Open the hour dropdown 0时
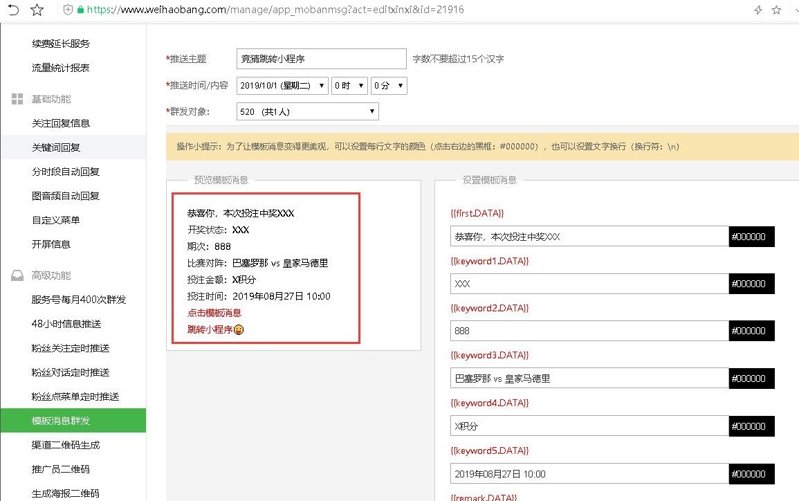 pyautogui.click(x=349, y=86)
